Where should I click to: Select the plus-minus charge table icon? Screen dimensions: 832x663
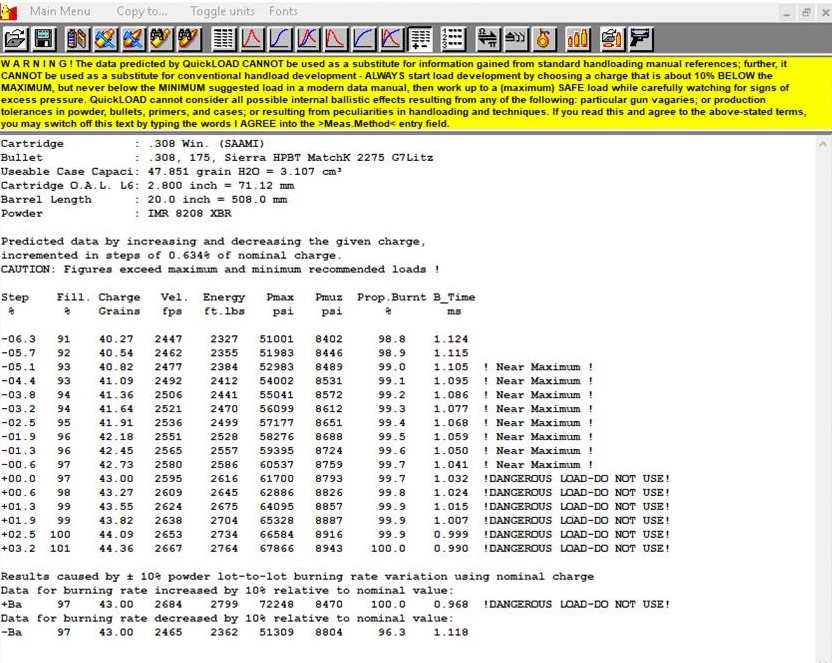pos(420,39)
